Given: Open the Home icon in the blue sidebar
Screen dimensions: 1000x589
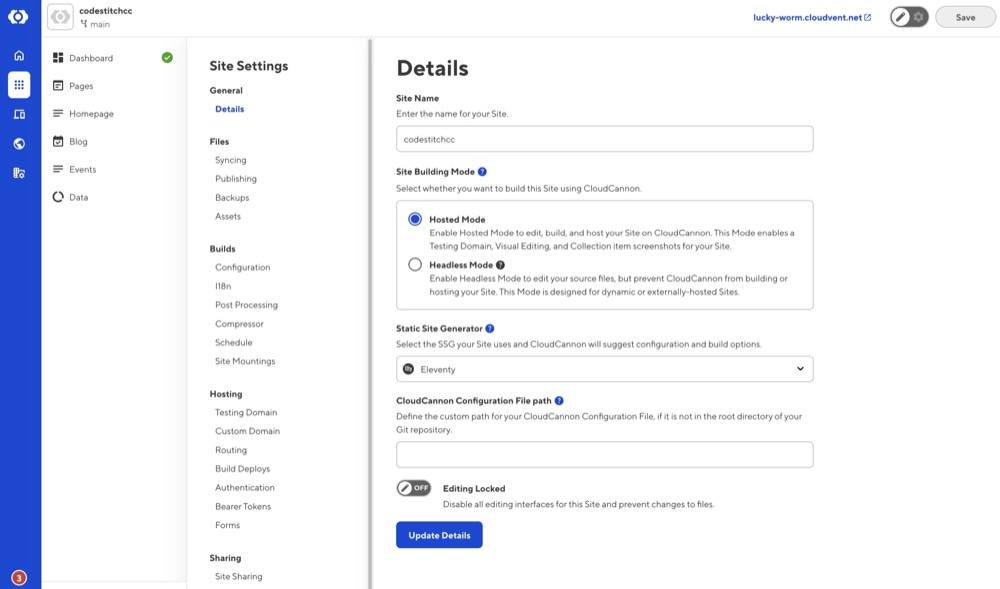Looking at the screenshot, I should pyautogui.click(x=17, y=56).
